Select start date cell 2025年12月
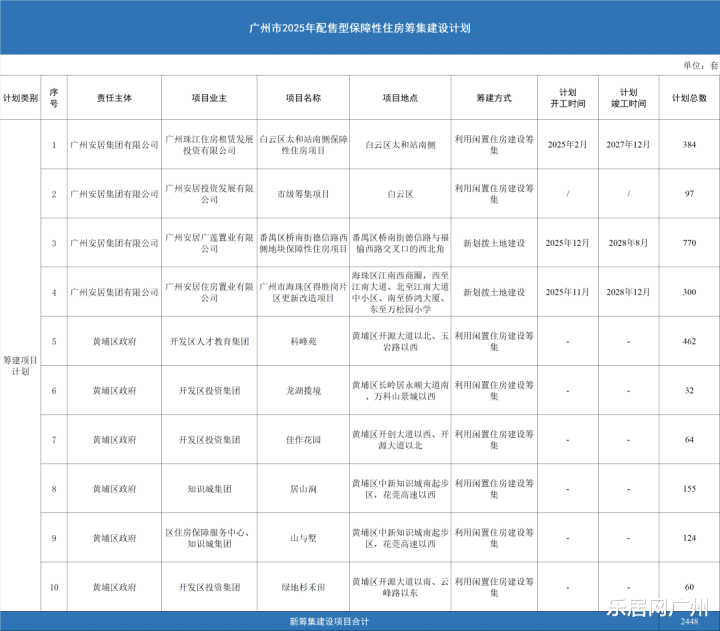 click(568, 243)
